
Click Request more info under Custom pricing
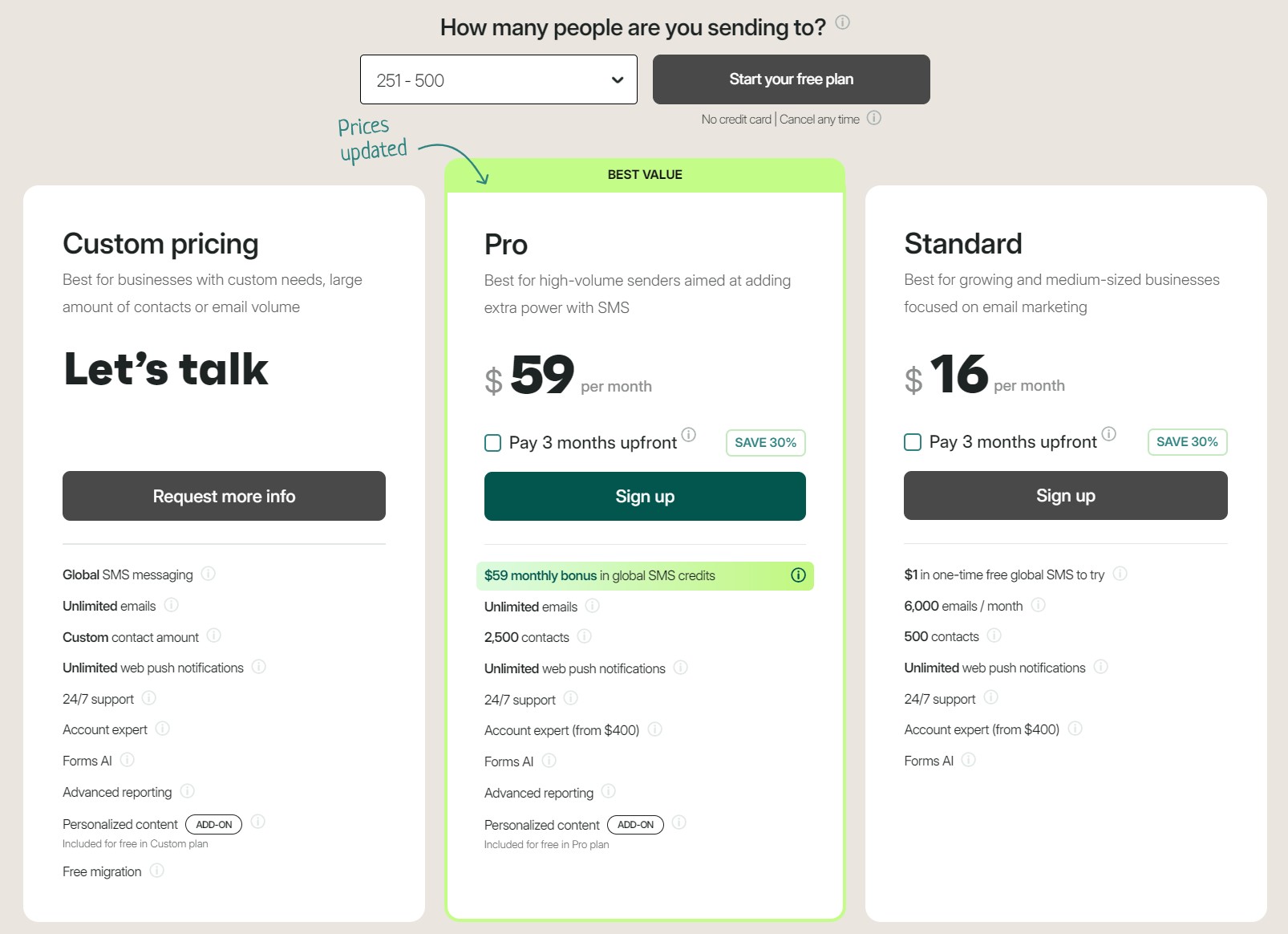click(x=224, y=496)
